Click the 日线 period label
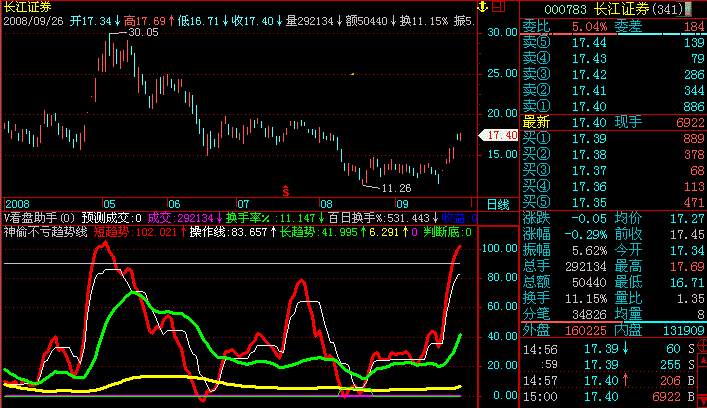The width and height of the screenshot is (707, 408). coord(498,205)
